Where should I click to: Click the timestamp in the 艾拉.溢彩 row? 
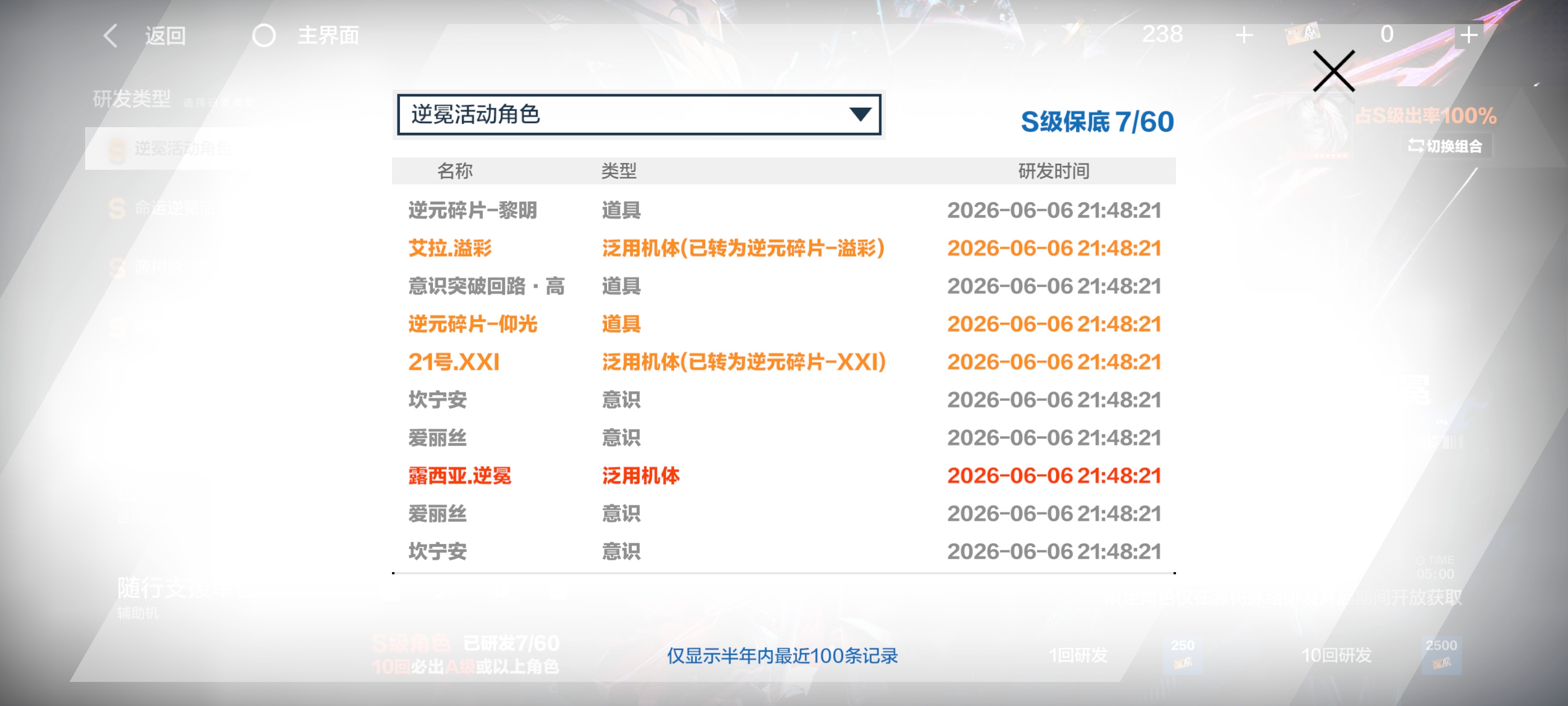pos(1054,249)
